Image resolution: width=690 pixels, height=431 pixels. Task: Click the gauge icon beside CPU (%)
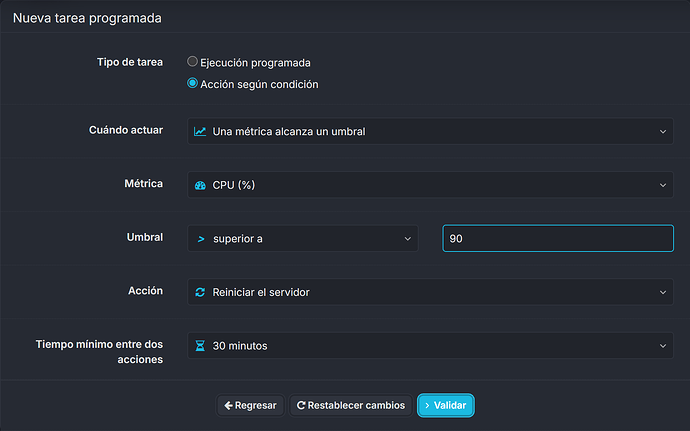[x=200, y=185]
